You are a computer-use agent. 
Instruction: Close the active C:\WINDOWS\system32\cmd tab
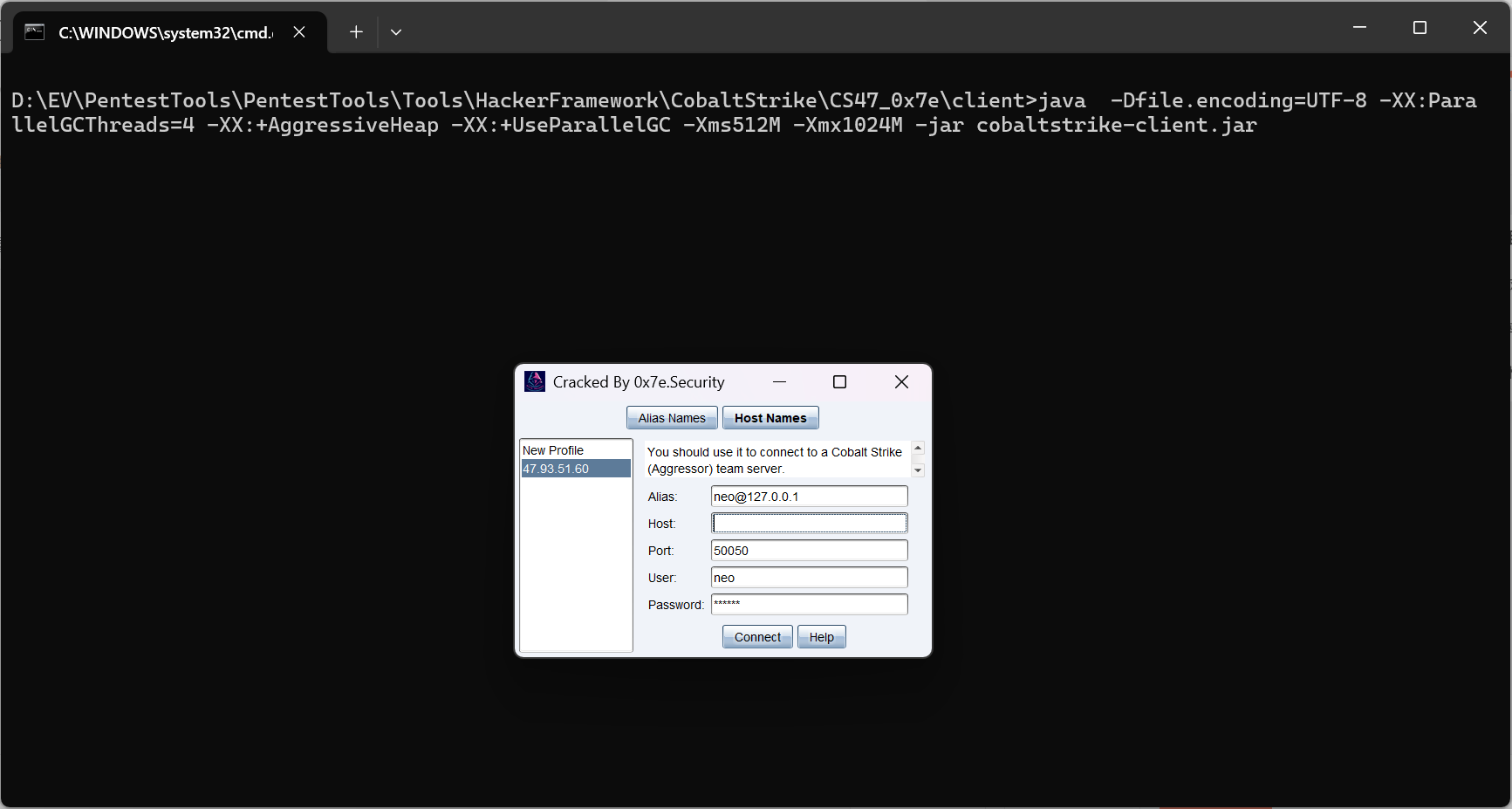tap(299, 31)
